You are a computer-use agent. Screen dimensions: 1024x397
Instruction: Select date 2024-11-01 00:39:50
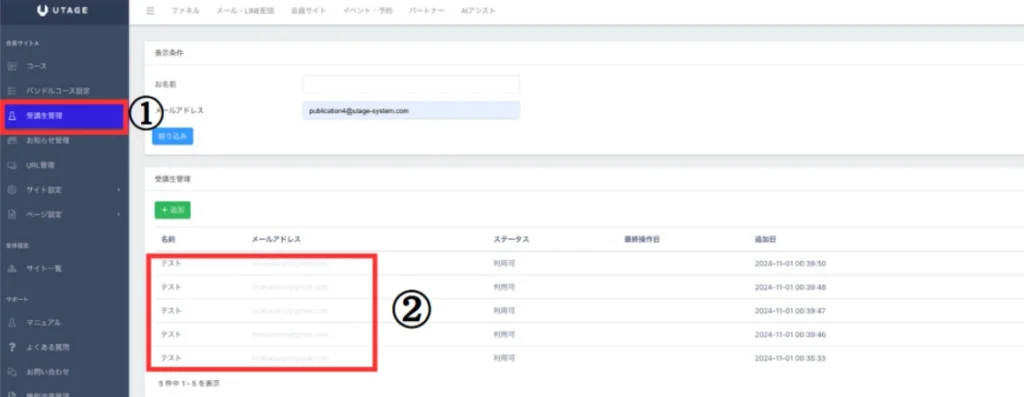point(791,264)
